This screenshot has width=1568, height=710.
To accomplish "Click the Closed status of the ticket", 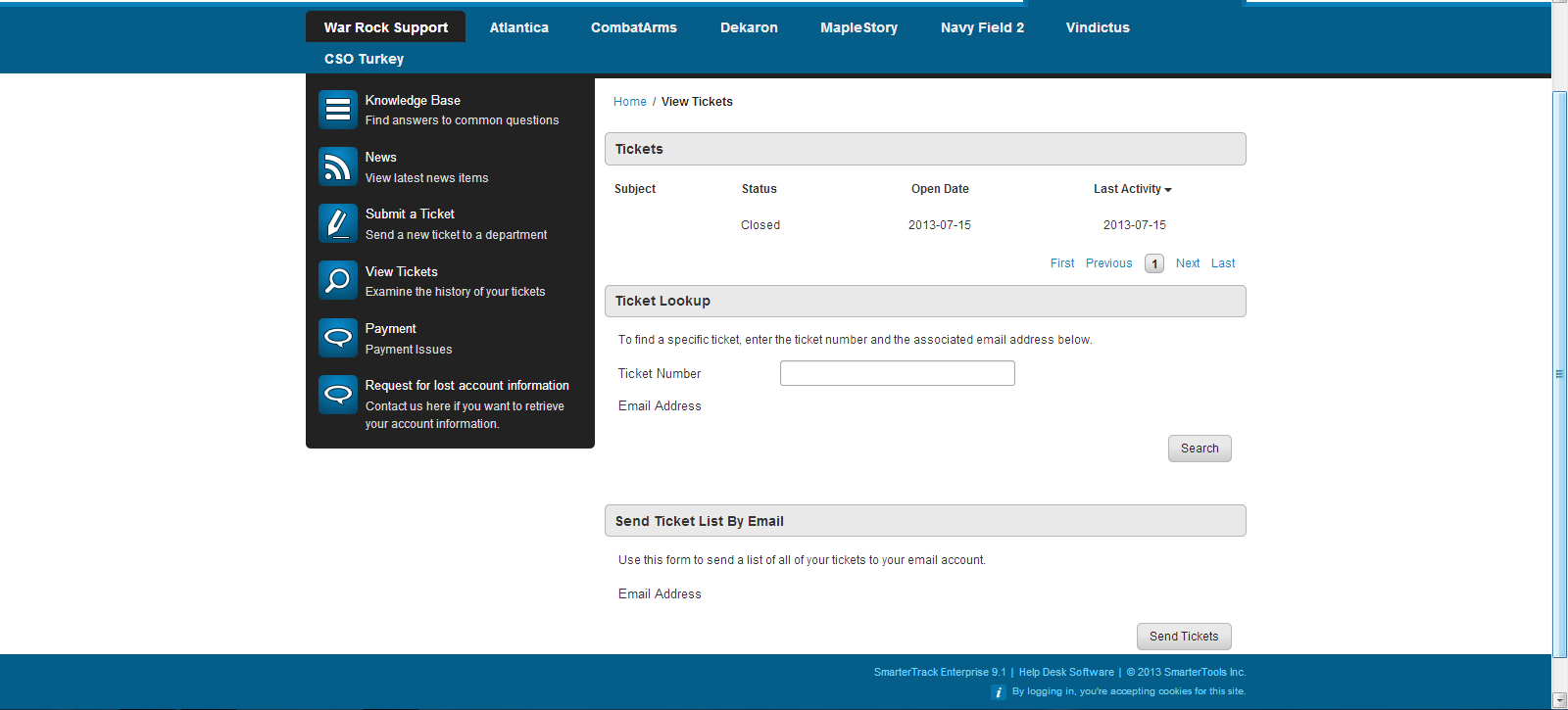I will click(x=760, y=225).
